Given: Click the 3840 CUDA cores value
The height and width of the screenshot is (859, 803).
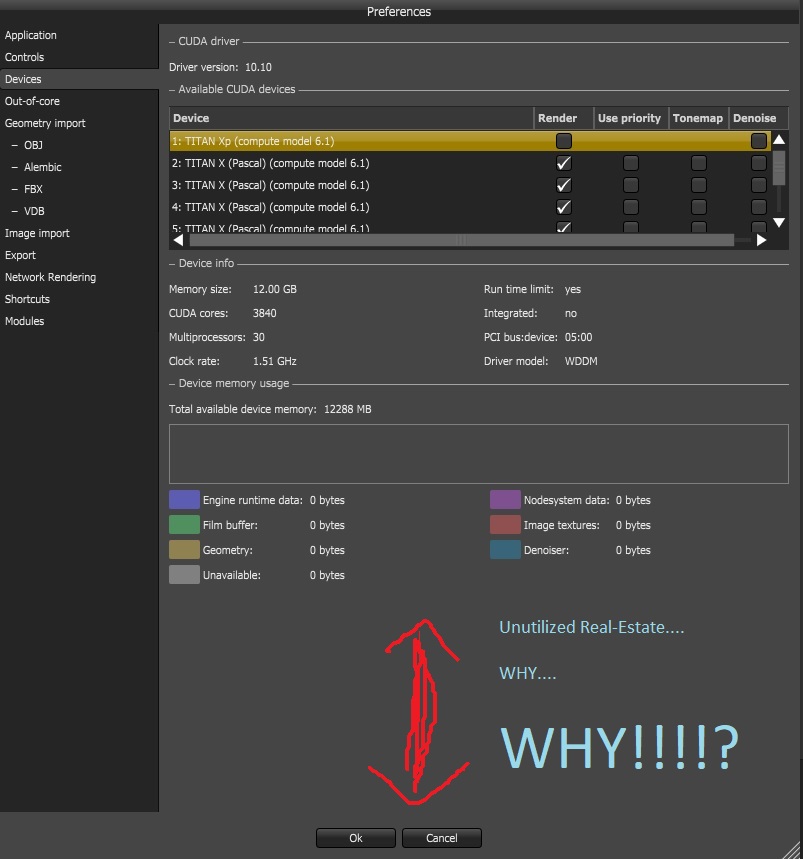Looking at the screenshot, I should (x=265, y=313).
